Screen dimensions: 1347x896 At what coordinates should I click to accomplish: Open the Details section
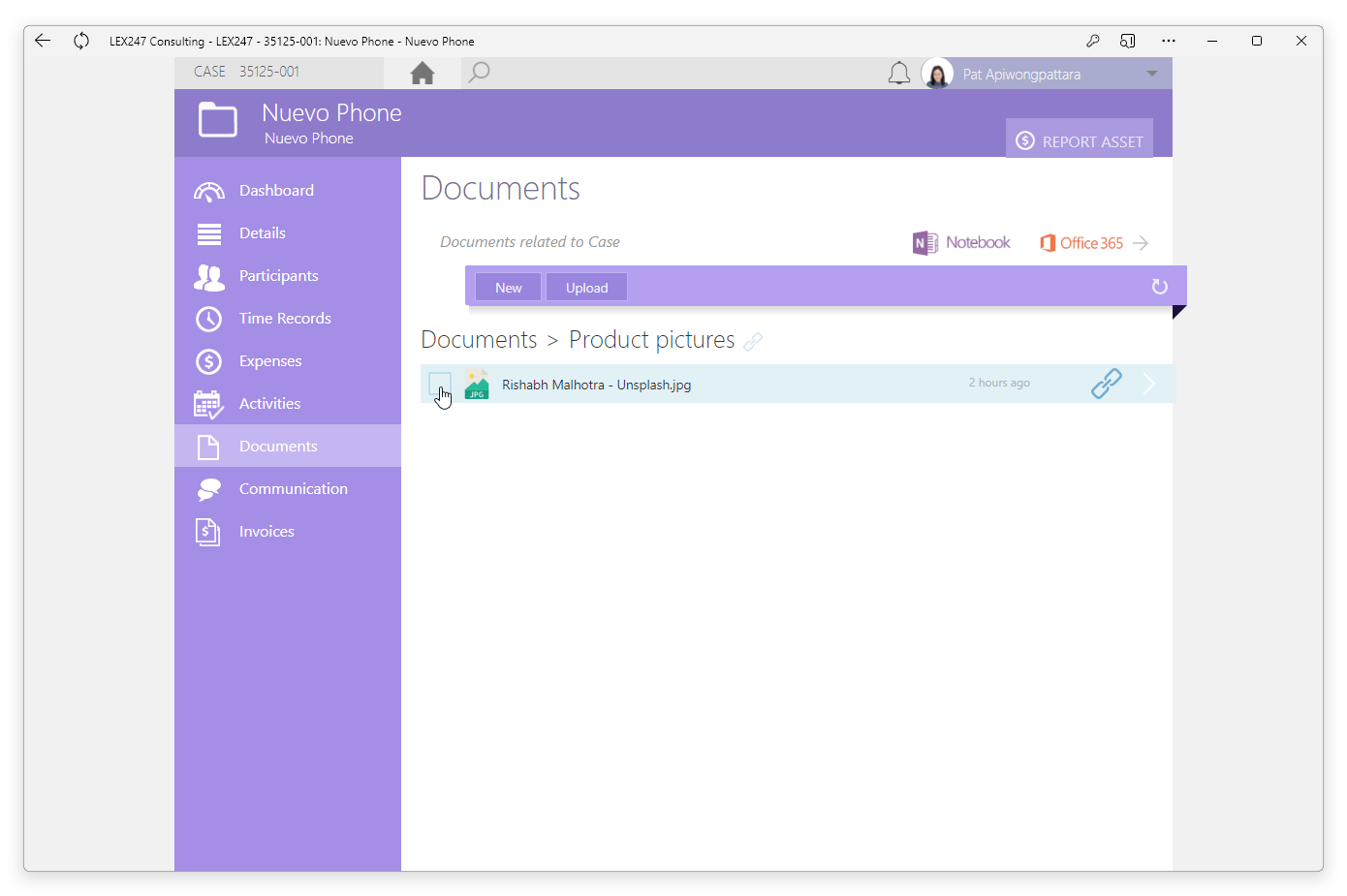[288, 233]
